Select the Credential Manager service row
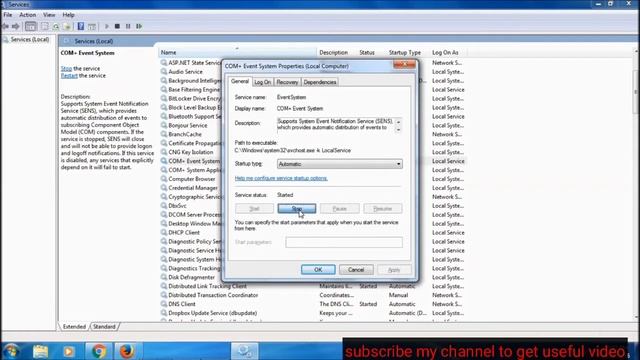Viewport: 640px width, 360px height. click(x=313, y=188)
